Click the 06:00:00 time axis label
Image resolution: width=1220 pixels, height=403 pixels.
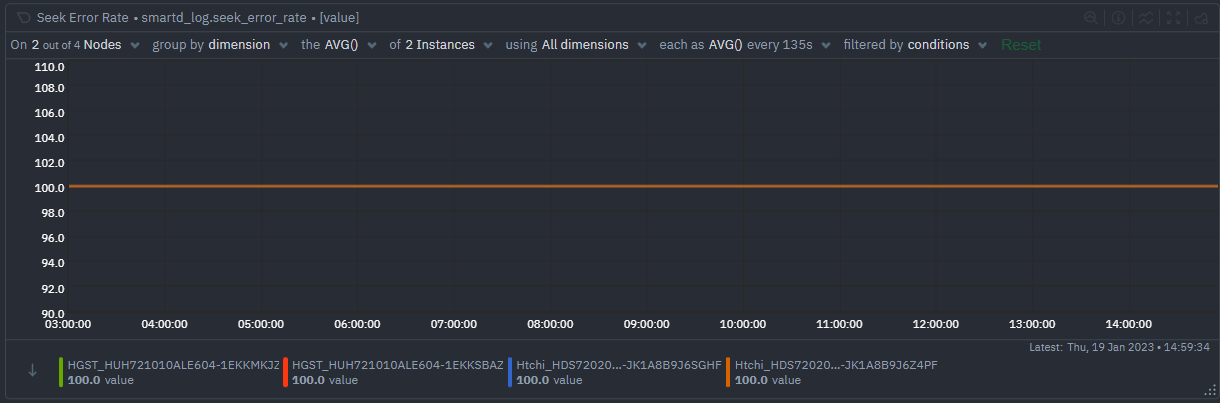click(x=357, y=324)
